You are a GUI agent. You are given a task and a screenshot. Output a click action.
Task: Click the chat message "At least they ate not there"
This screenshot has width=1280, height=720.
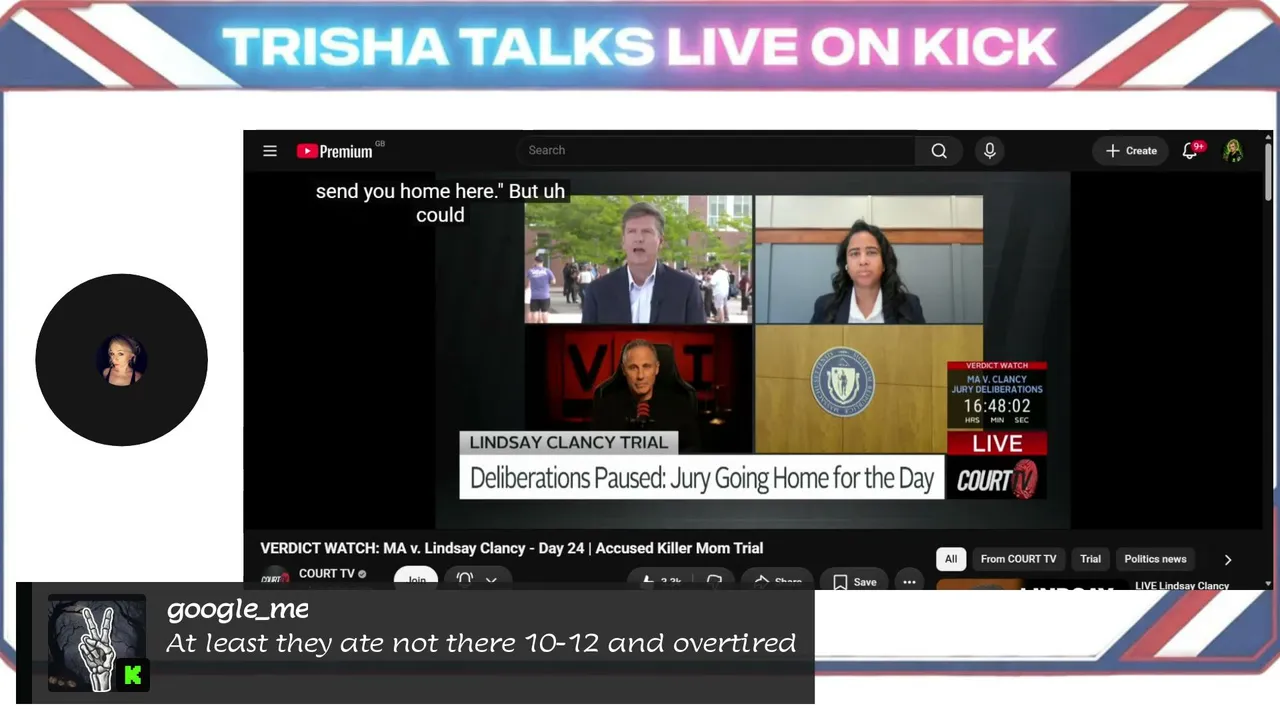coord(481,643)
